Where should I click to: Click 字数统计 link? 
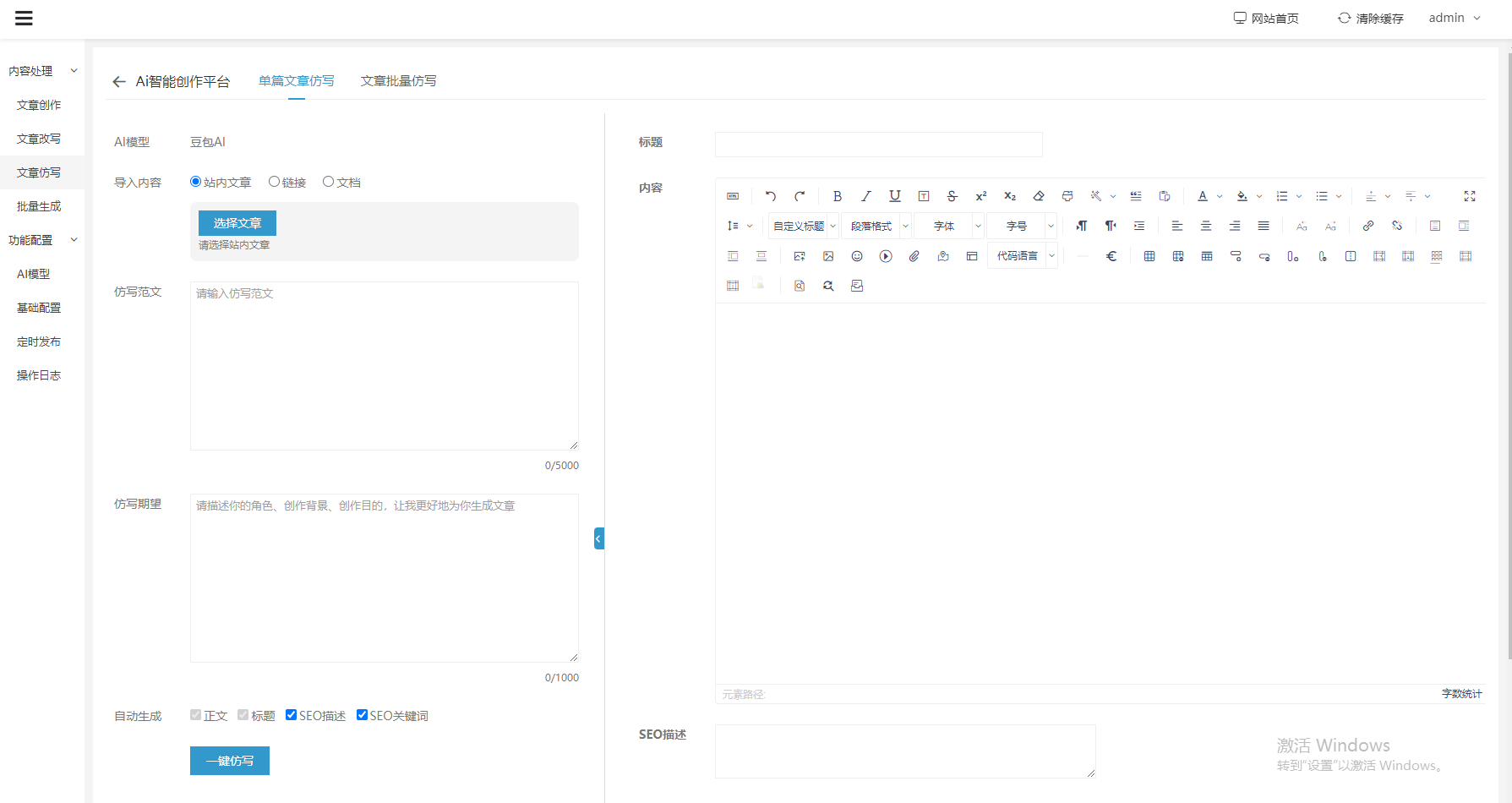(1462, 693)
